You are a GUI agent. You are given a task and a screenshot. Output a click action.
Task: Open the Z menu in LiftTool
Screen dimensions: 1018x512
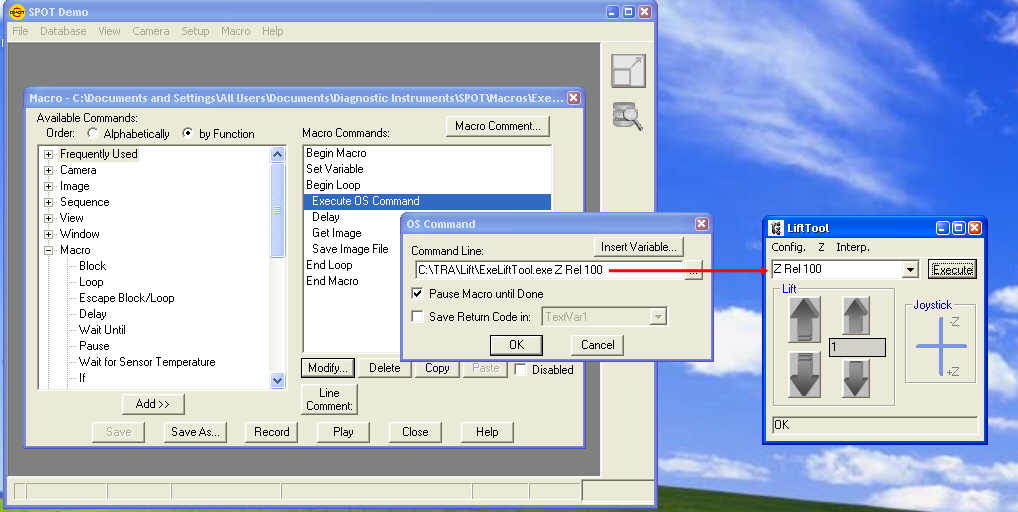tap(821, 247)
